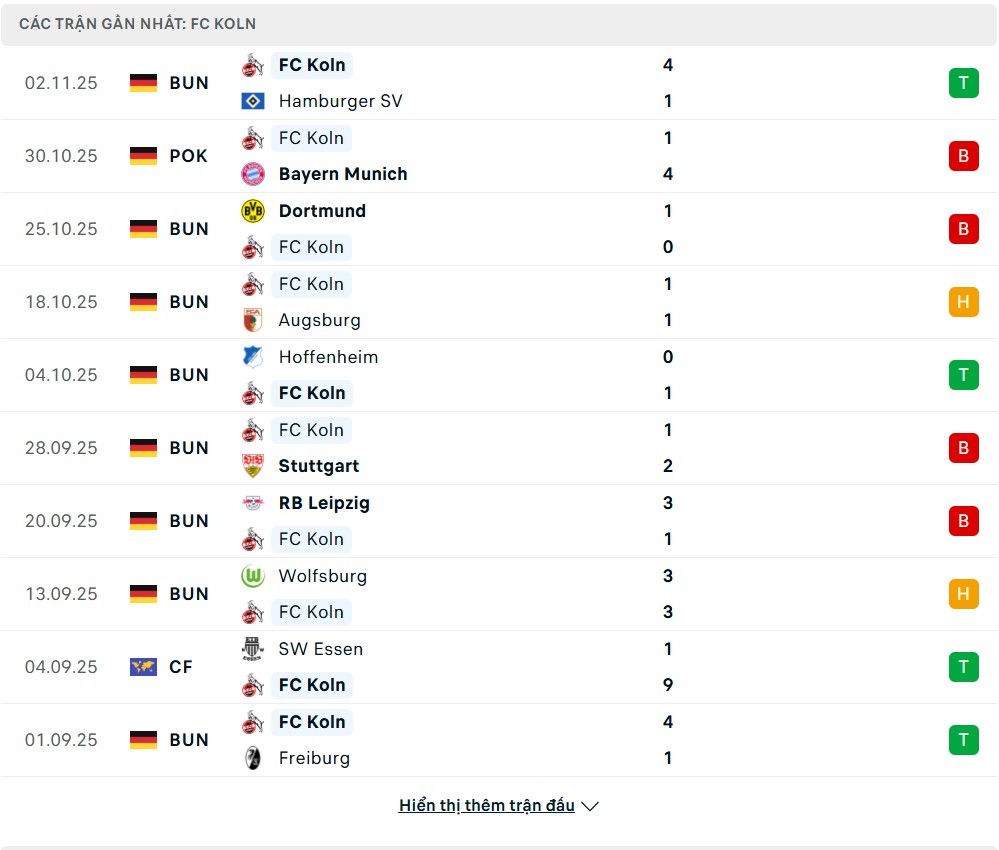Viewport: 999px width, 850px height.
Task: Click the Hoffenheim team logo
Action: 253,357
